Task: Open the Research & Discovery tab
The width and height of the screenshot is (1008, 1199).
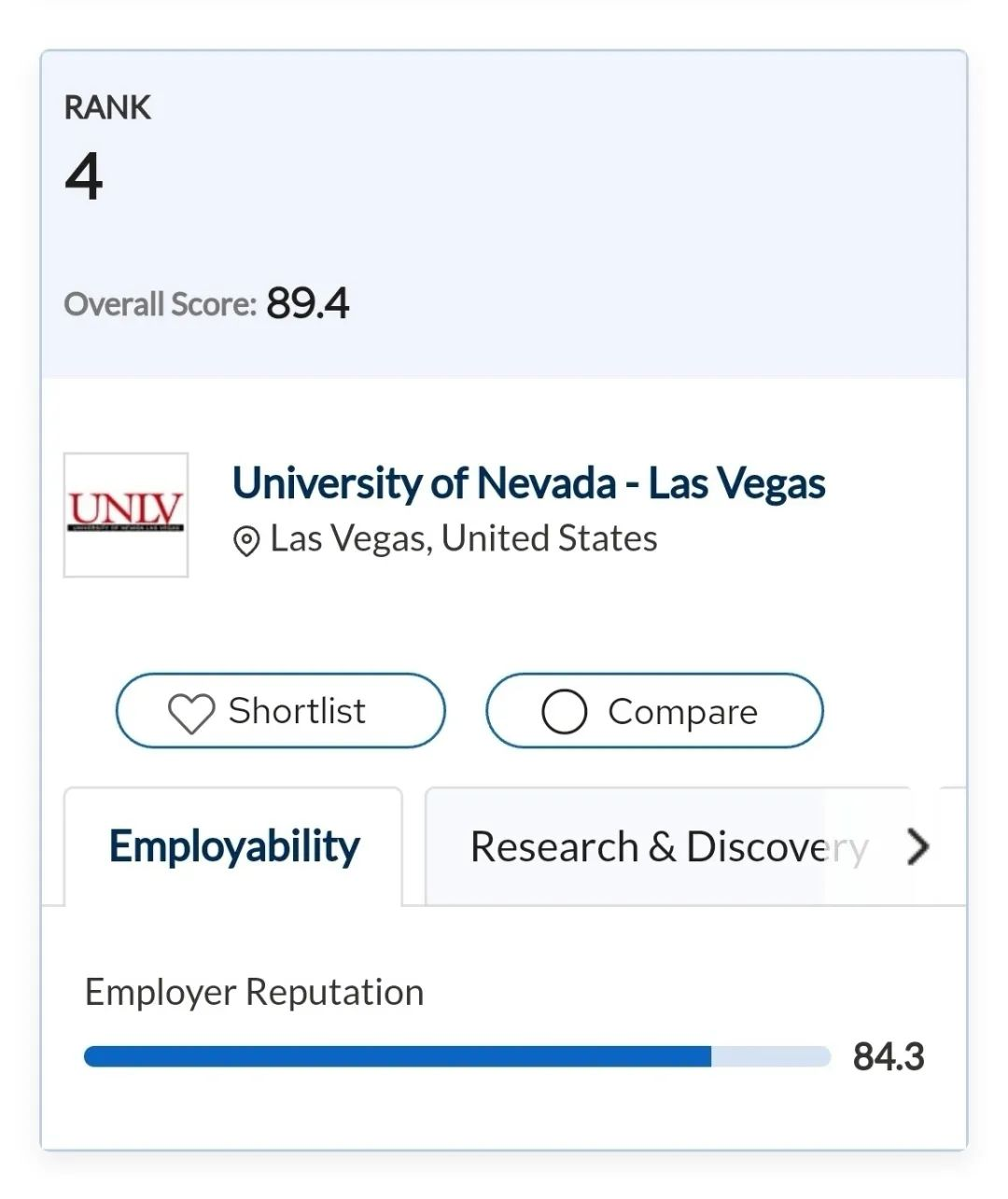Action: click(x=667, y=846)
